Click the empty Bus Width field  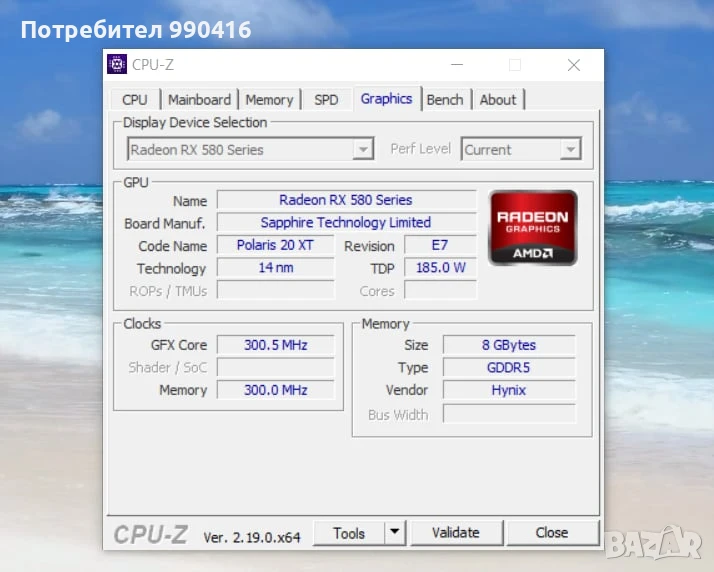pyautogui.click(x=509, y=414)
